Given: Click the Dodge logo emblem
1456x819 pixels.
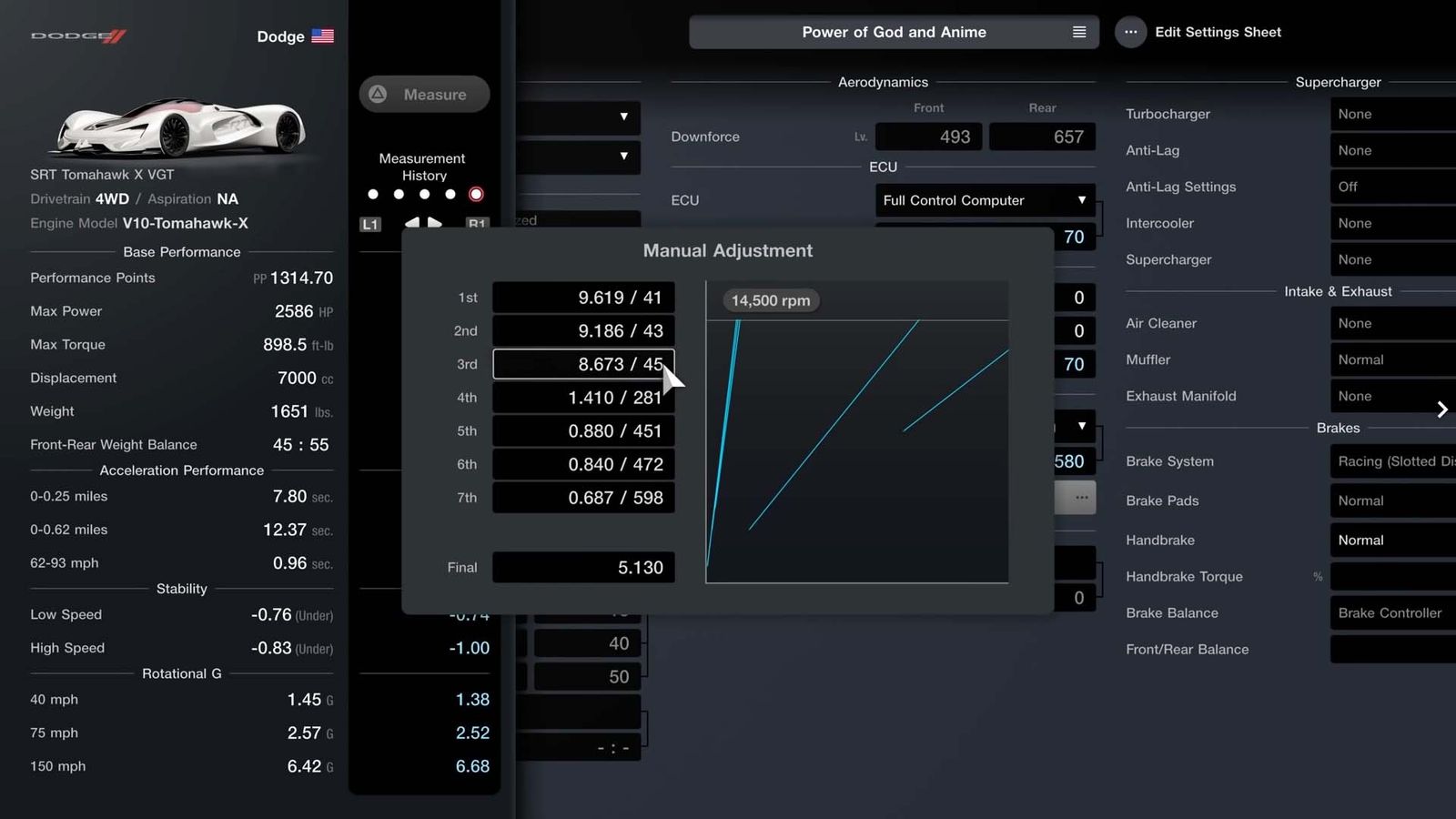Looking at the screenshot, I should [78, 36].
